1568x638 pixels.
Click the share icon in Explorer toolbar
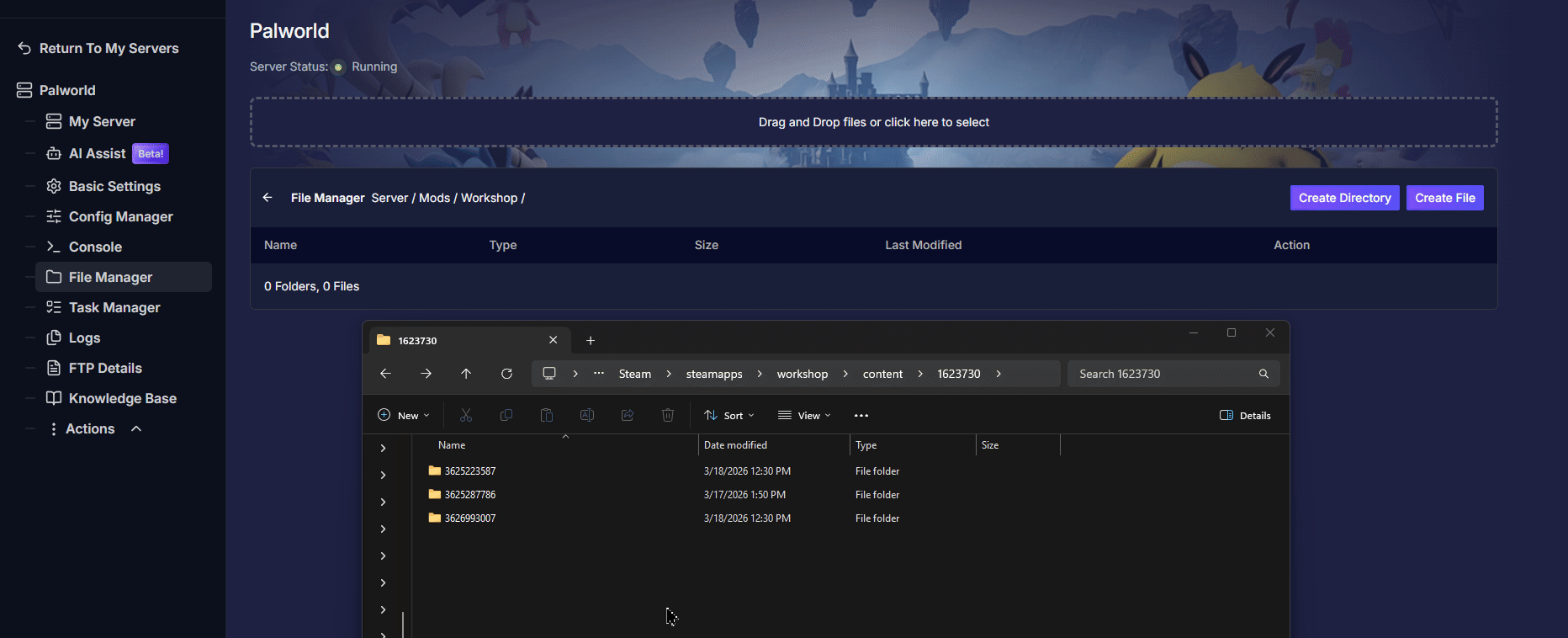pyautogui.click(x=628, y=415)
